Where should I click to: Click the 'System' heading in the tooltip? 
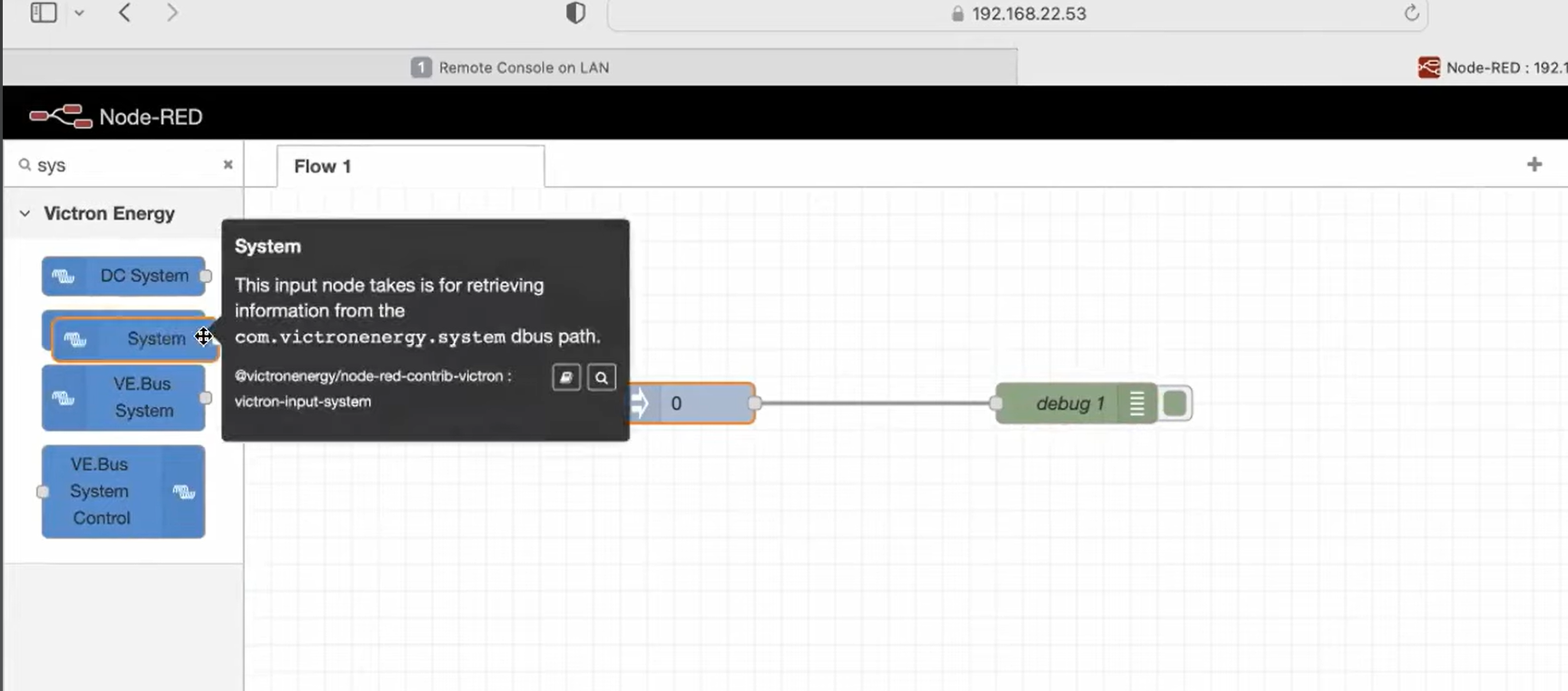pyautogui.click(x=268, y=247)
